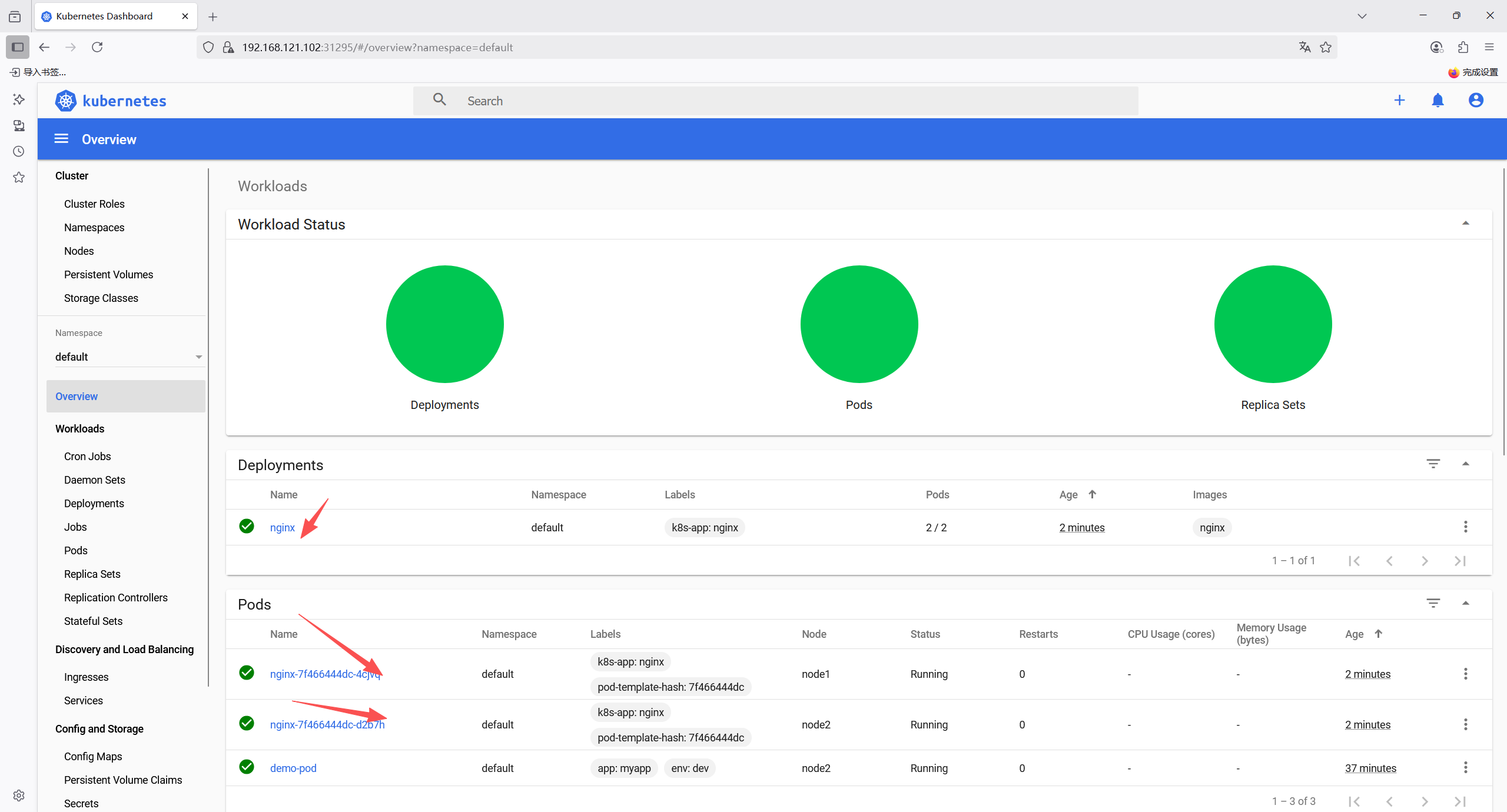This screenshot has height=812, width=1507.
Task: Open browser sidebar settings gear
Action: [x=19, y=796]
